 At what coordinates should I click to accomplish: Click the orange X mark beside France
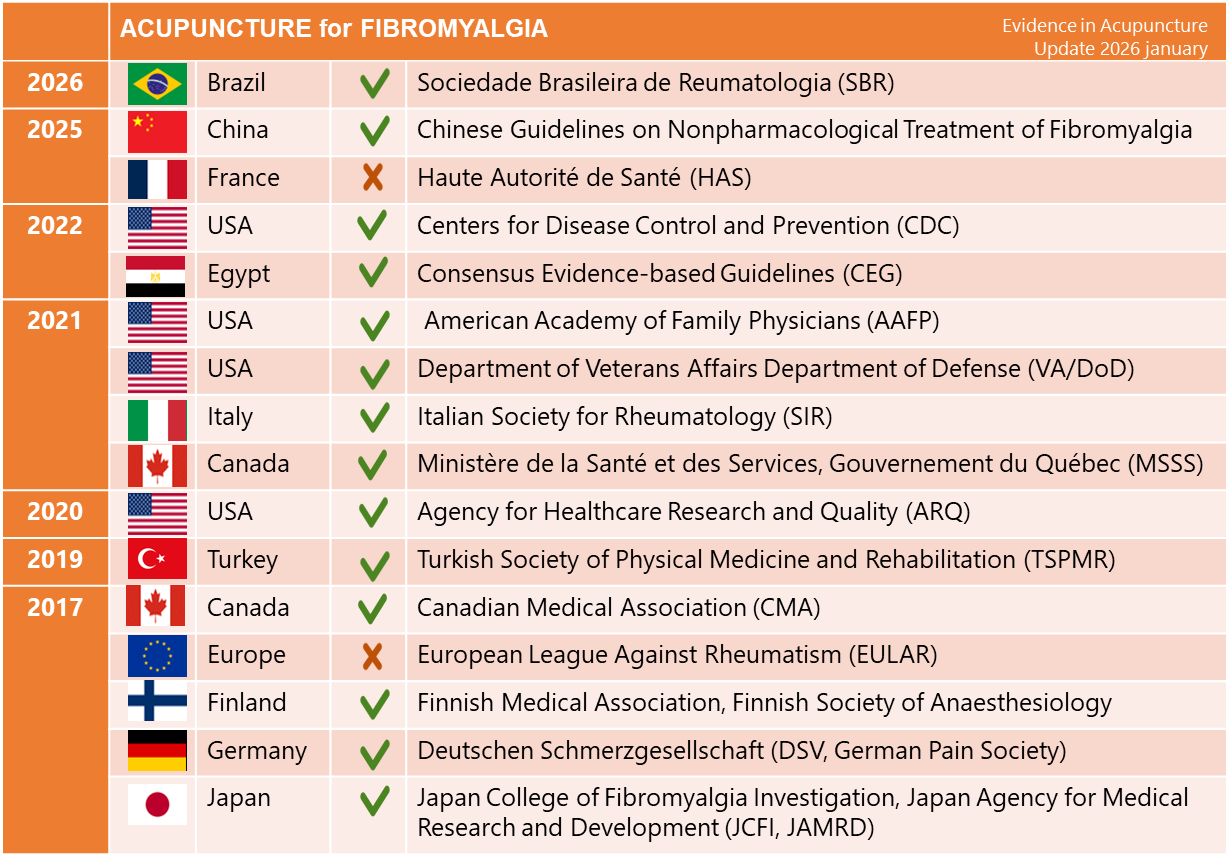pos(373,179)
